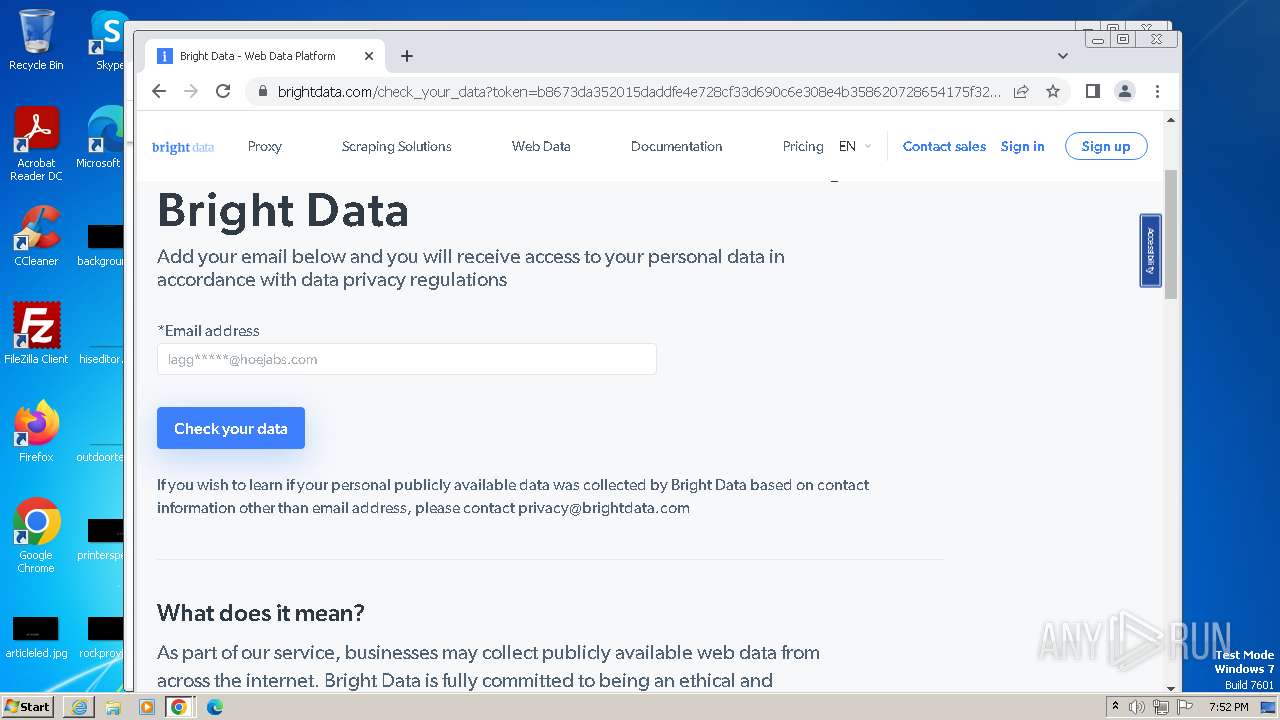
Task: Go to the Pricing page
Action: point(803,146)
